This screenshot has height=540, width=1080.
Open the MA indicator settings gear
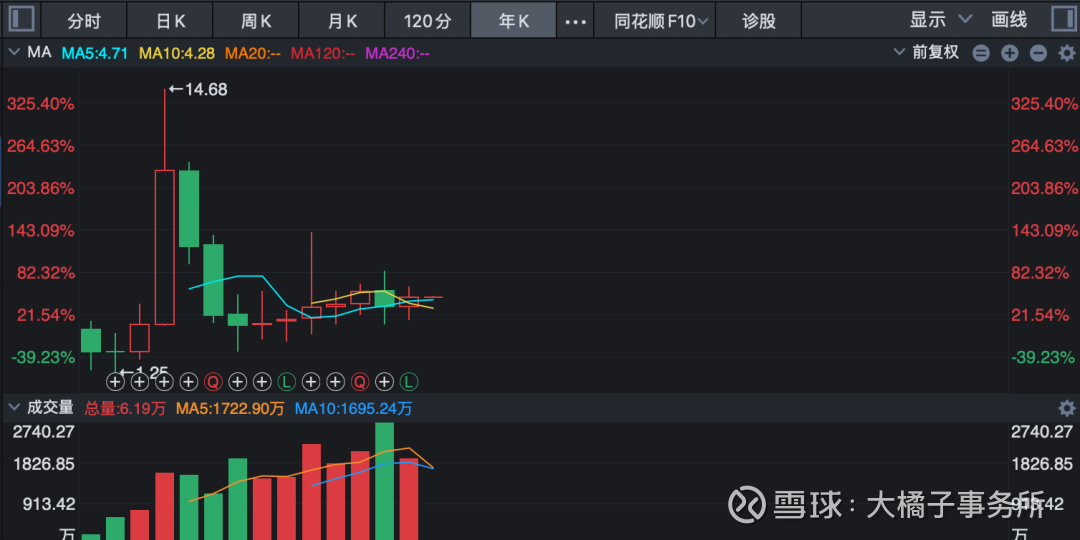(1066, 53)
